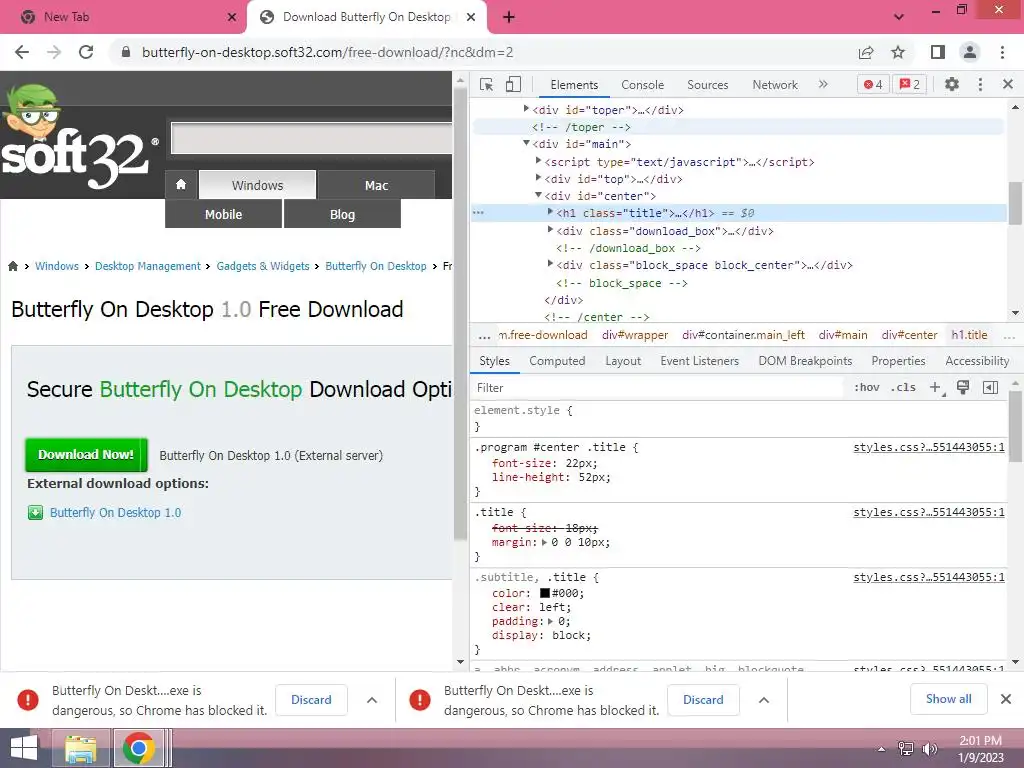Toggle element classes .cls button
The width and height of the screenshot is (1024, 768).
tap(903, 387)
